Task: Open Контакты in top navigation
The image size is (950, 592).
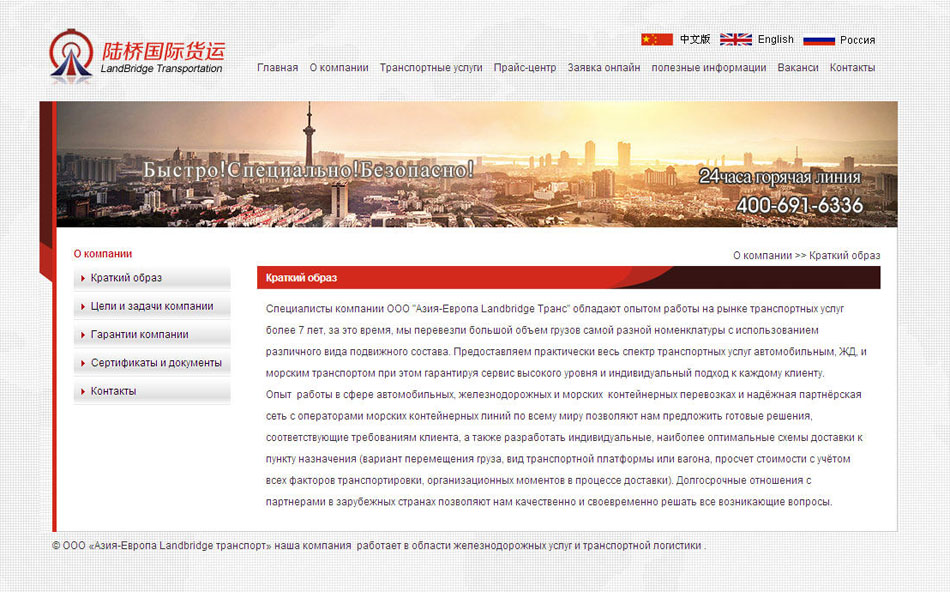Action: [x=852, y=68]
